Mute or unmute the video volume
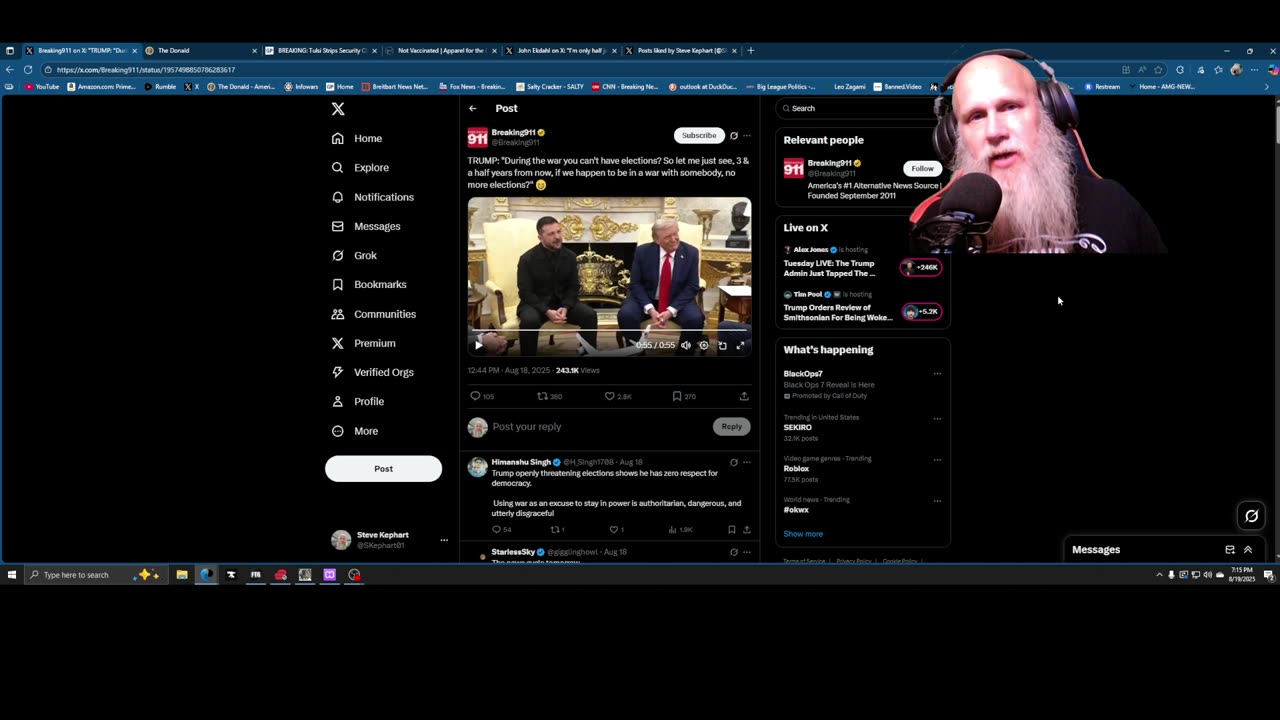 point(686,345)
